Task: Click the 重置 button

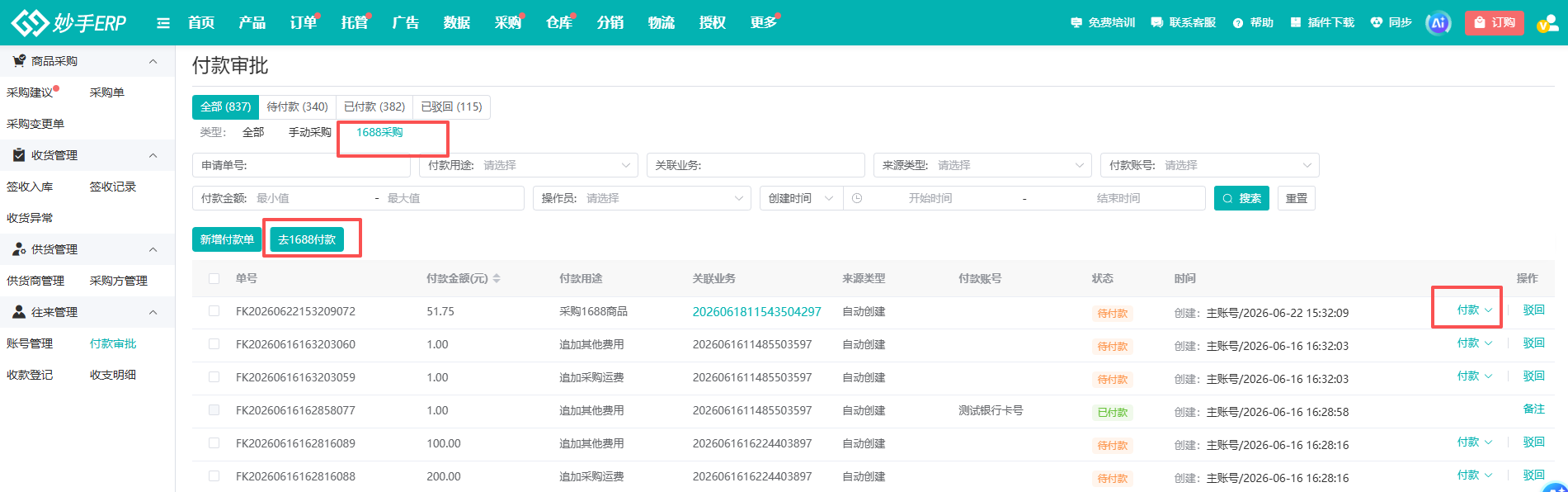Action: [x=1297, y=198]
